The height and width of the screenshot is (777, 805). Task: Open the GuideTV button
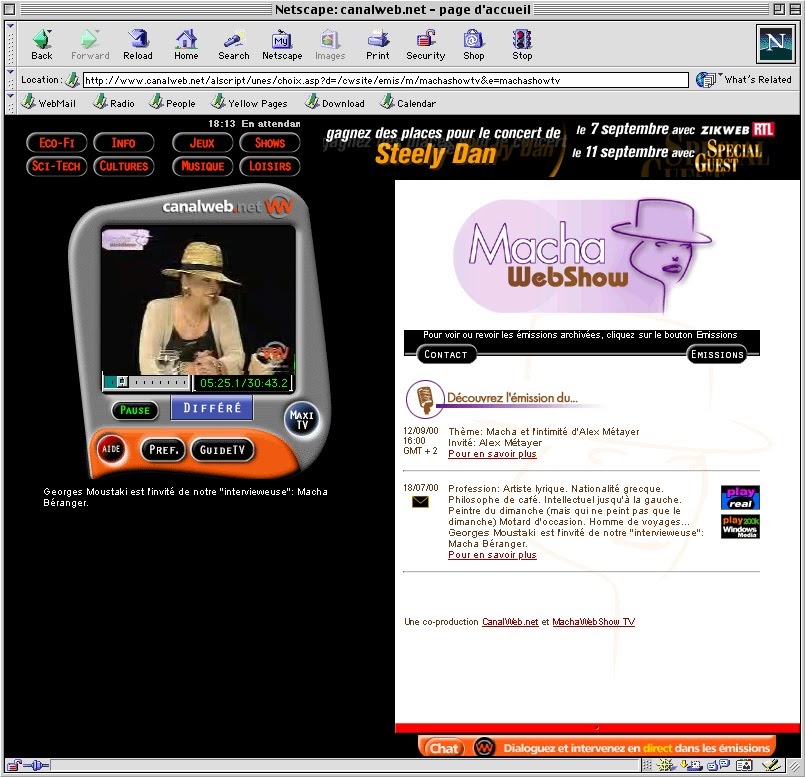tap(222, 450)
